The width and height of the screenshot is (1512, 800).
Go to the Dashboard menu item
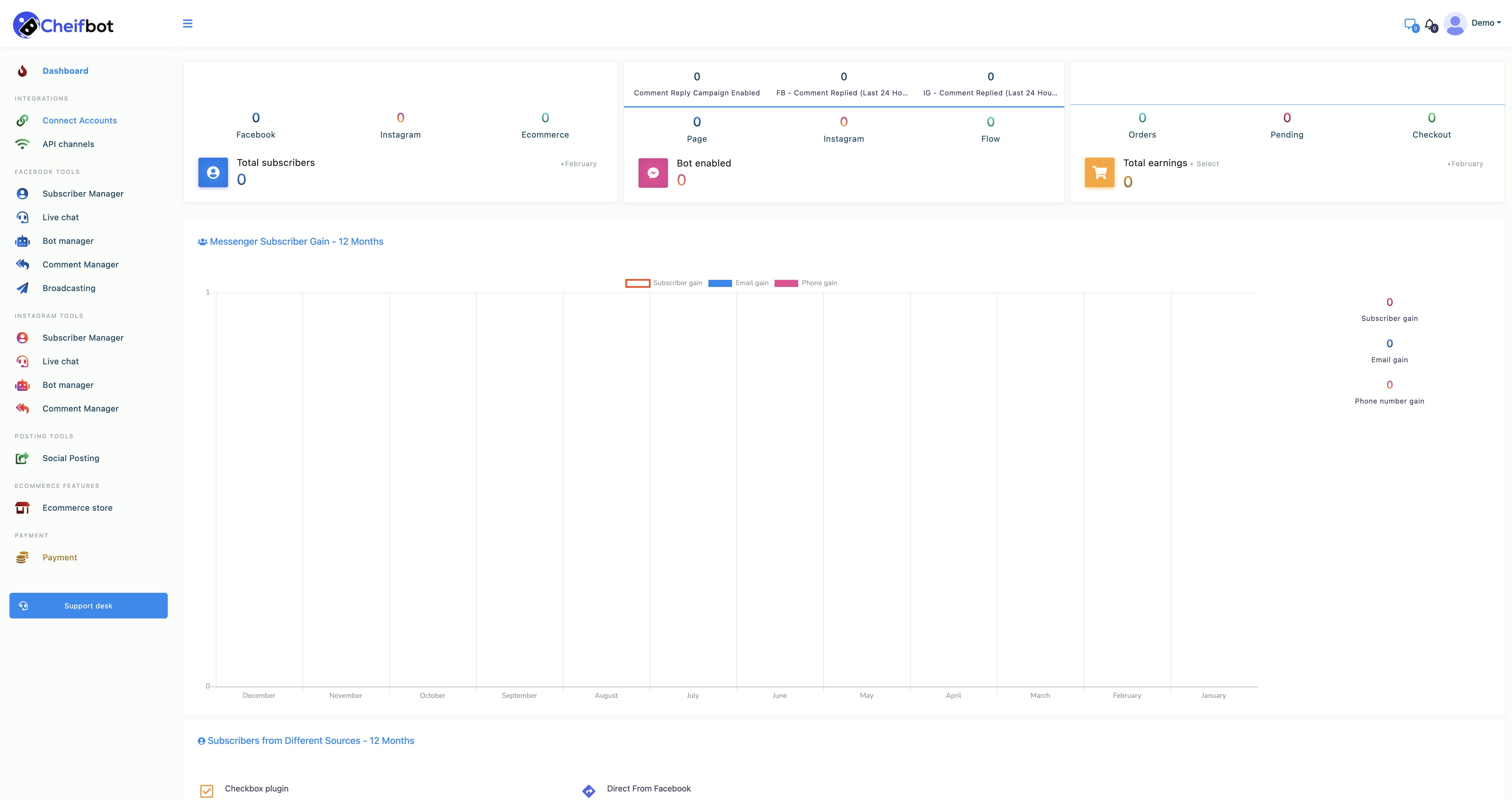(x=65, y=71)
